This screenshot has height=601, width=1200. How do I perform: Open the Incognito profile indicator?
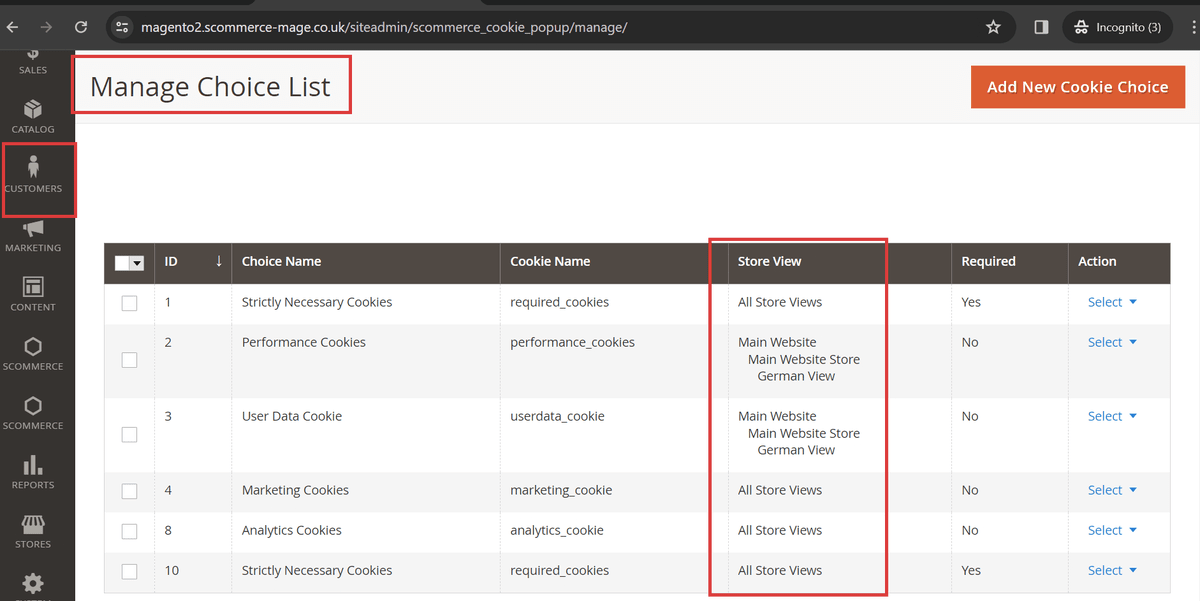tap(1117, 27)
